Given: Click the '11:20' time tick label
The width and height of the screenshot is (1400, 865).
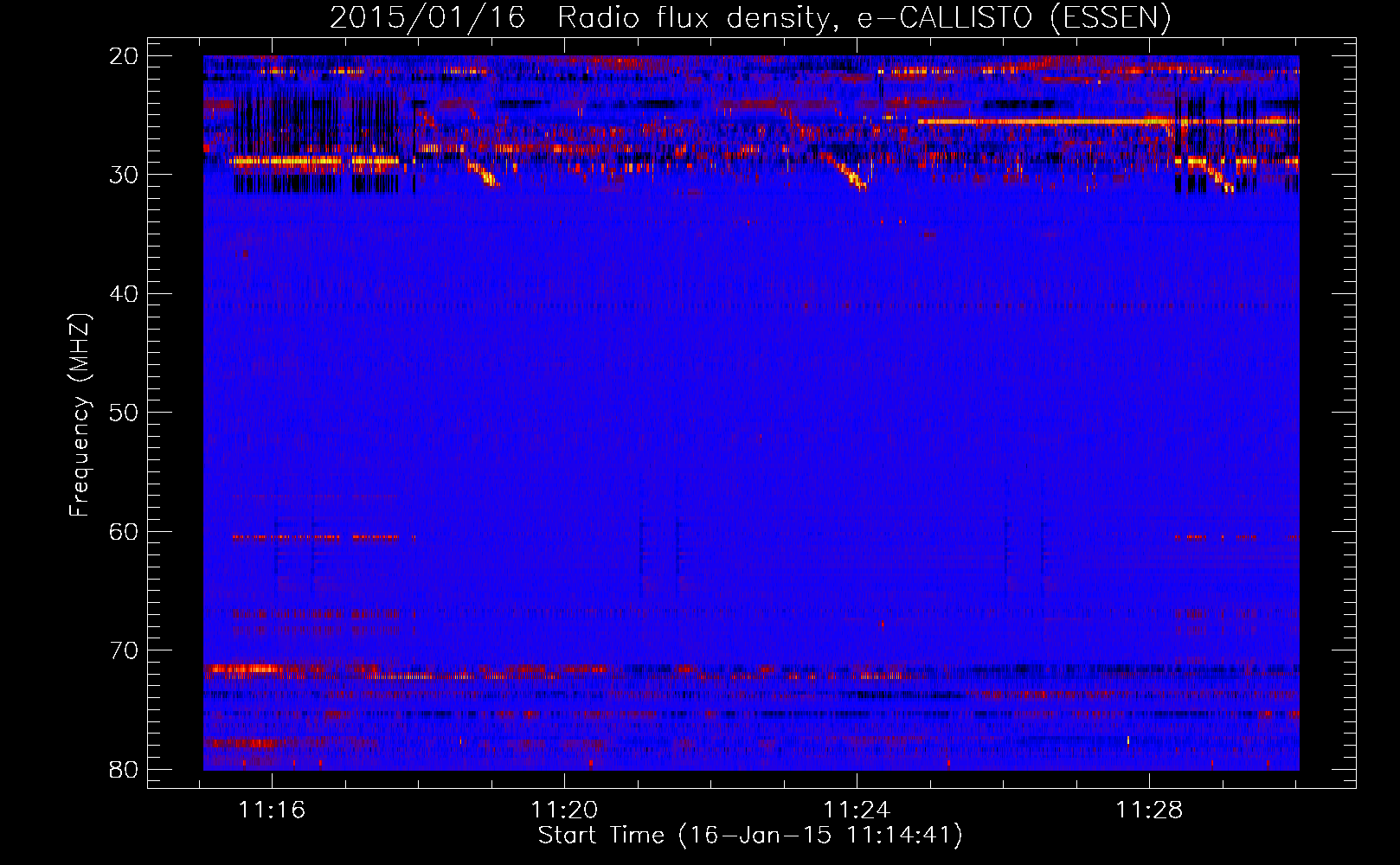Looking at the screenshot, I should point(564,810).
